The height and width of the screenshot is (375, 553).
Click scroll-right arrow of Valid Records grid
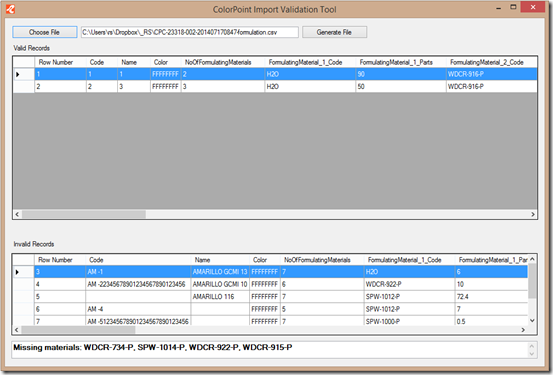coord(533,214)
